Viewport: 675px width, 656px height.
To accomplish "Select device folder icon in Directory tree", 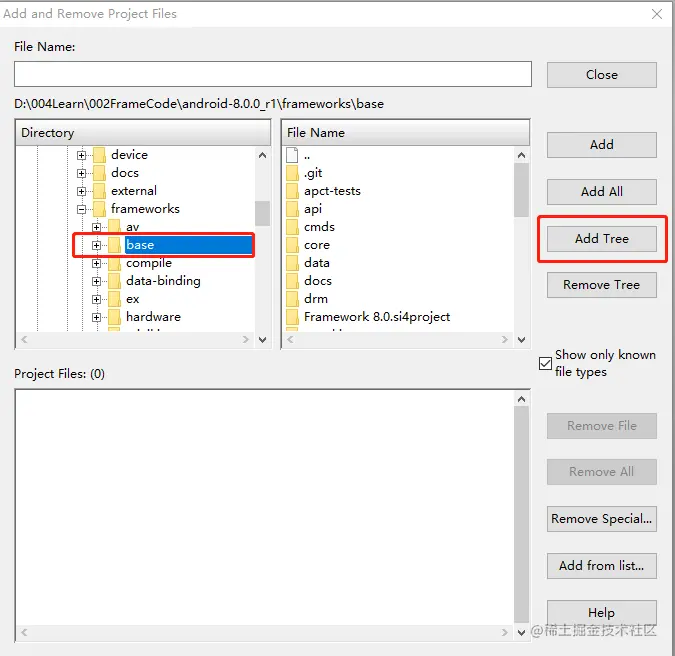I will 99,155.
